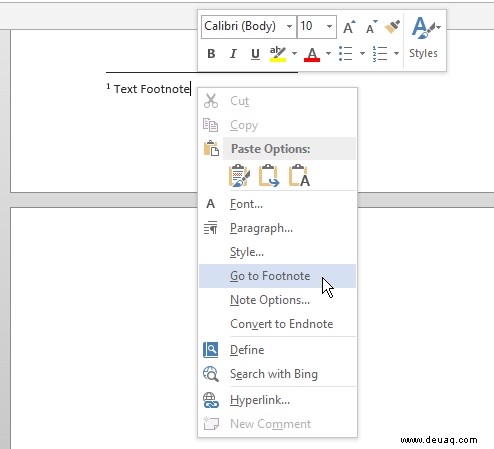Select Style... in context menu
The image size is (494, 449).
pos(277,252)
